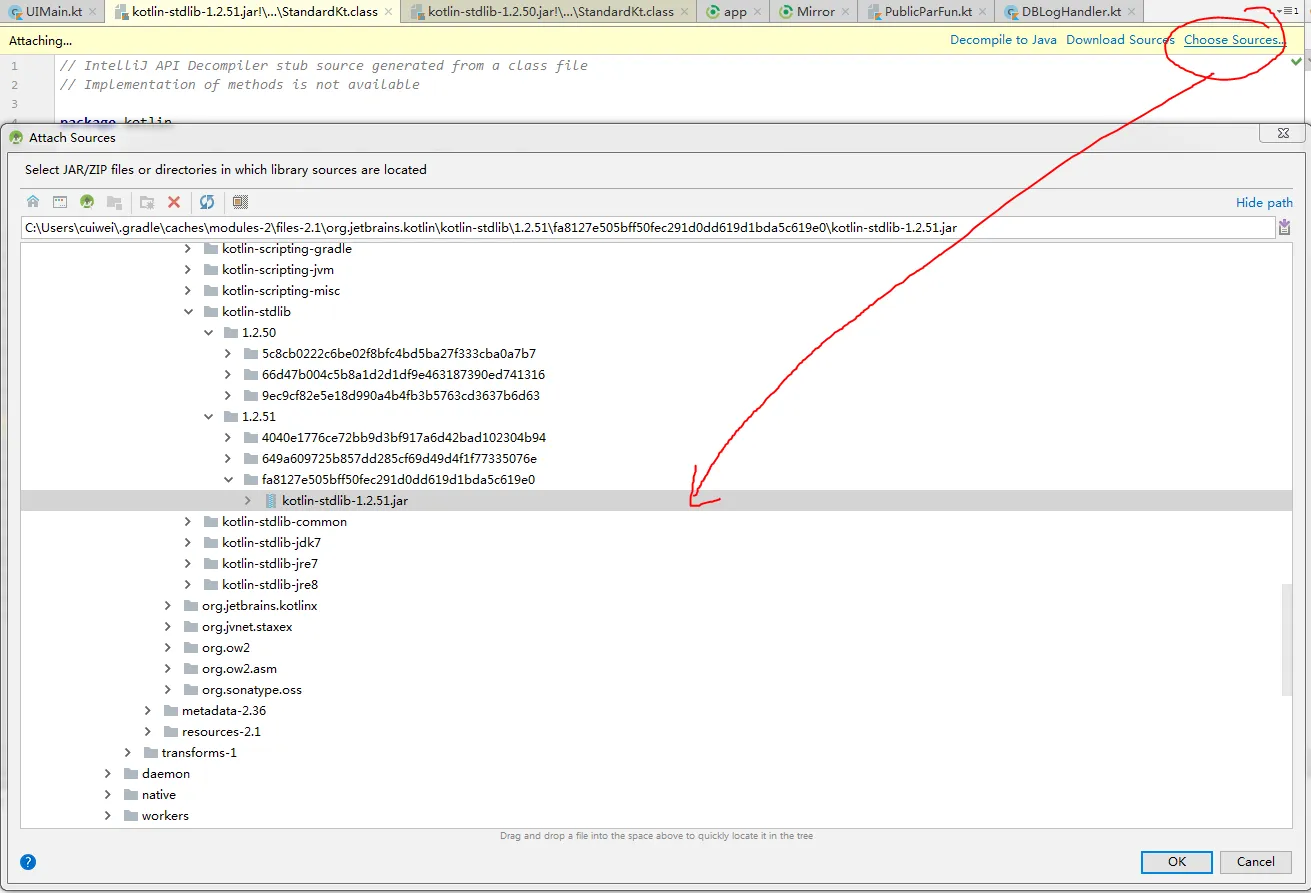Switch to the PublicParFun.kt tab
This screenshot has height=893, width=1311.
926,12
